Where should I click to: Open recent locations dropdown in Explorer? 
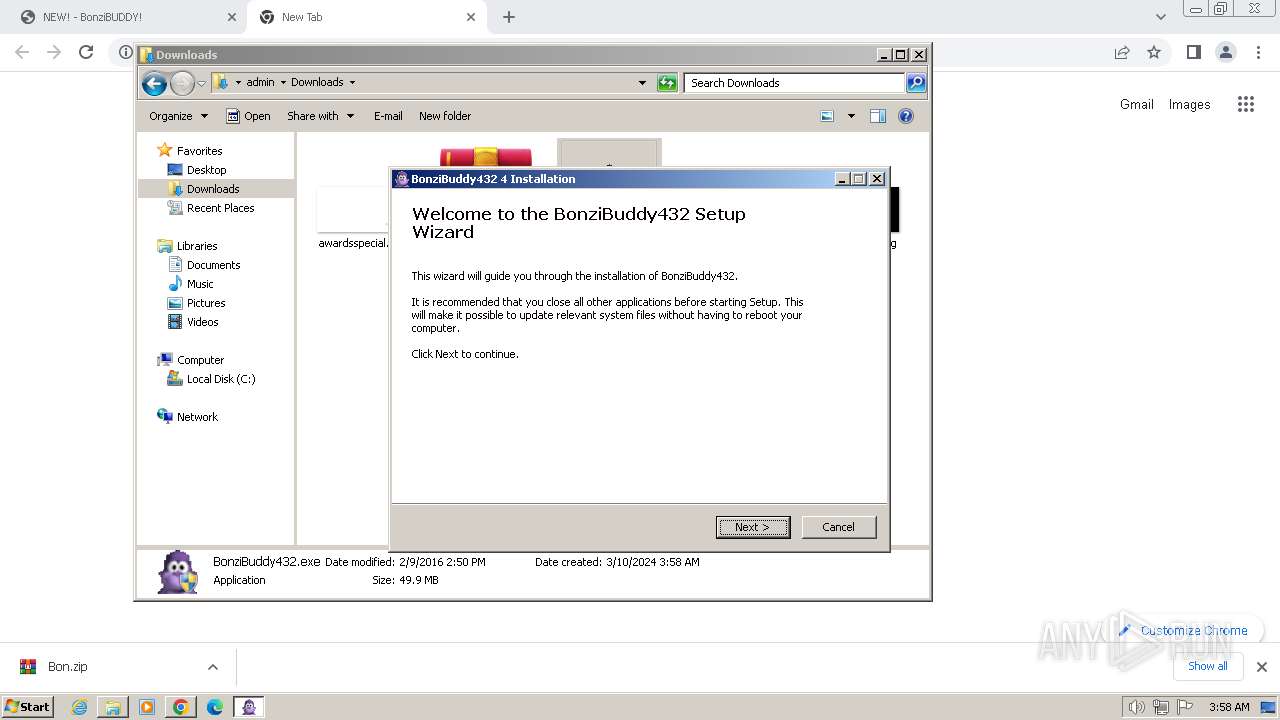tap(201, 83)
